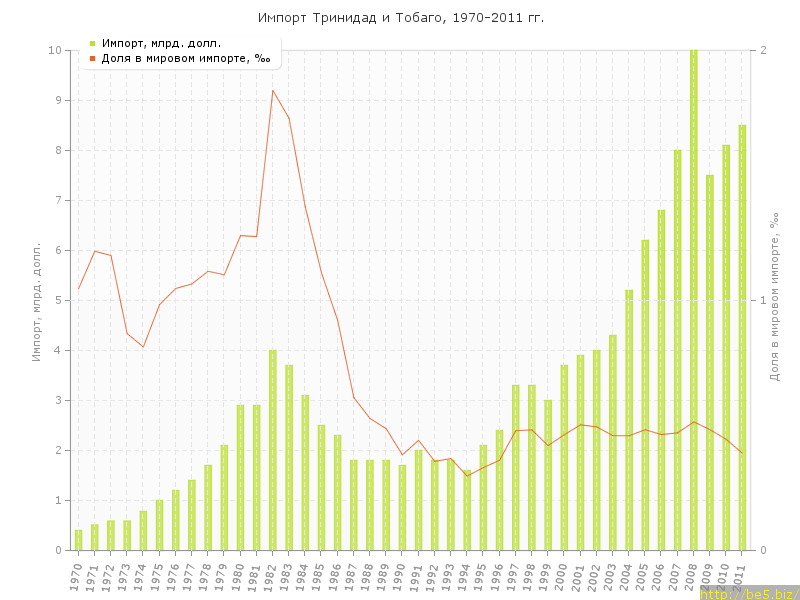Select the tallest bar for 2008
This screenshot has width=800, height=600.
tap(694, 300)
